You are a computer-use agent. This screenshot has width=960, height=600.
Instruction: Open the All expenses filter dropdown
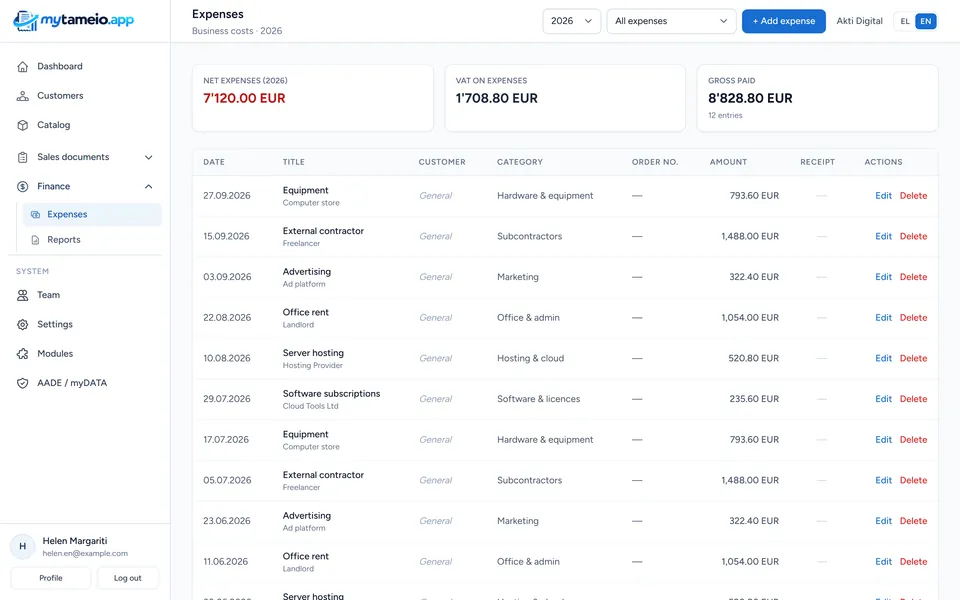point(671,21)
